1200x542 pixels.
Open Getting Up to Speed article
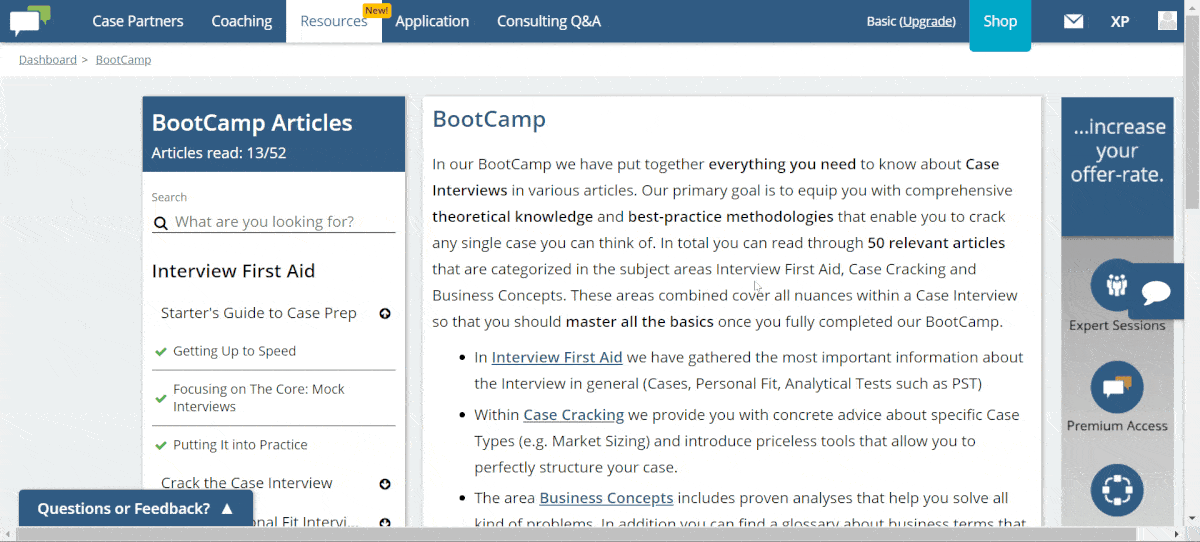coord(234,351)
